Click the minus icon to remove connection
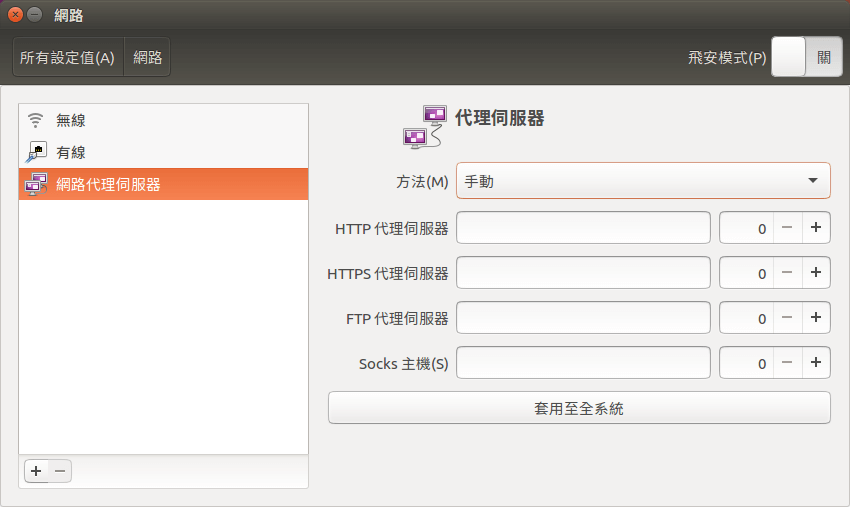The height and width of the screenshot is (507, 850). 60,470
